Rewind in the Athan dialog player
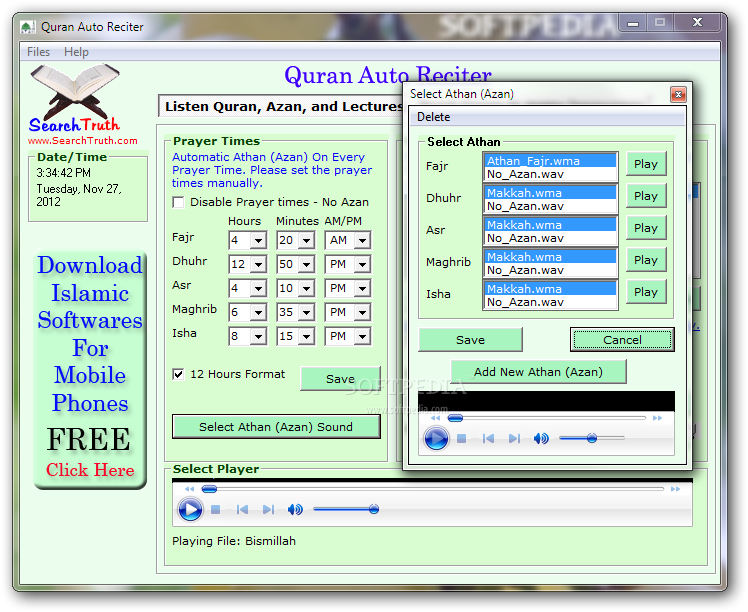This screenshot has height=612, width=748. (436, 418)
